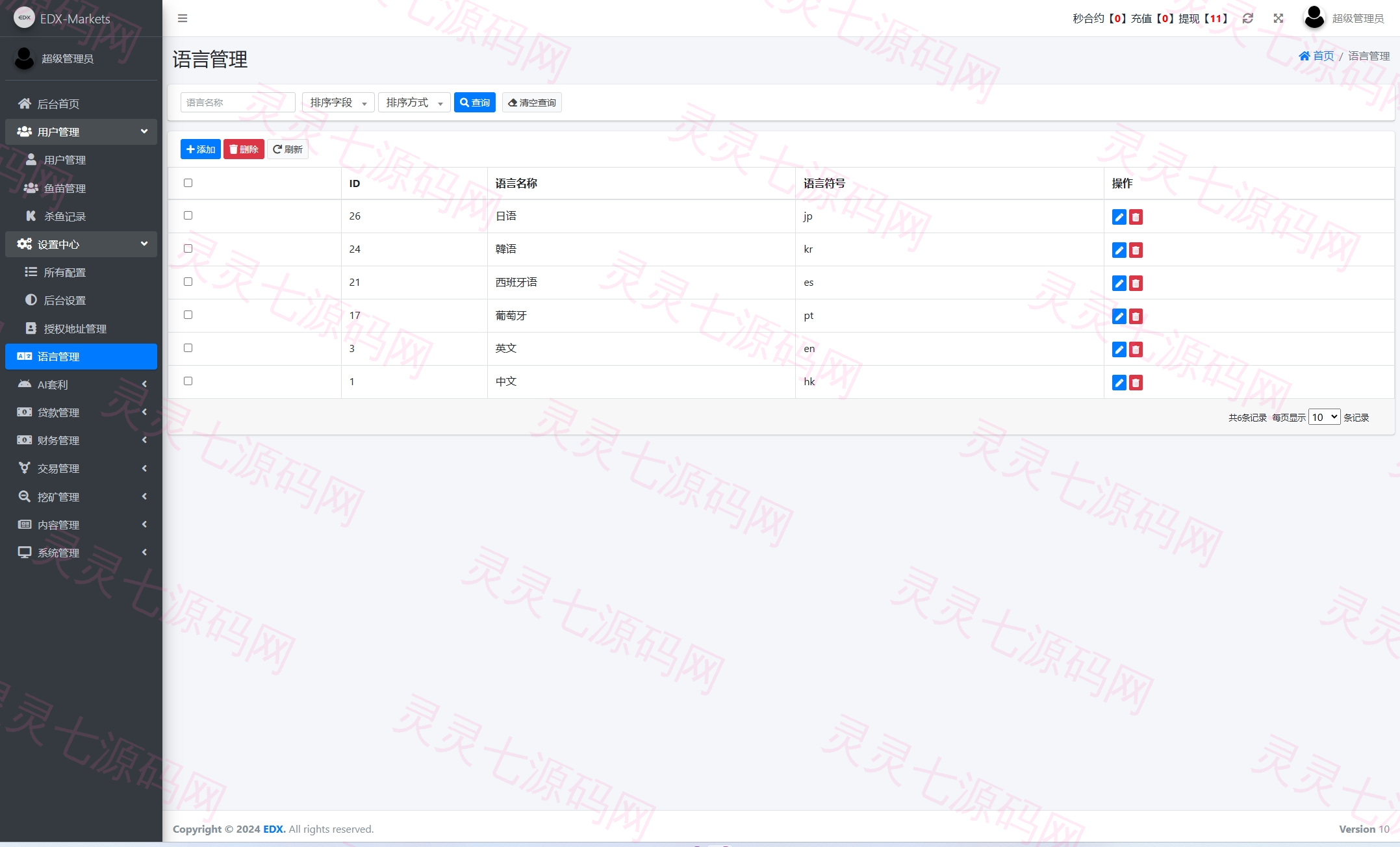
Task: Open the 排序方式 dropdown
Action: coord(414,103)
